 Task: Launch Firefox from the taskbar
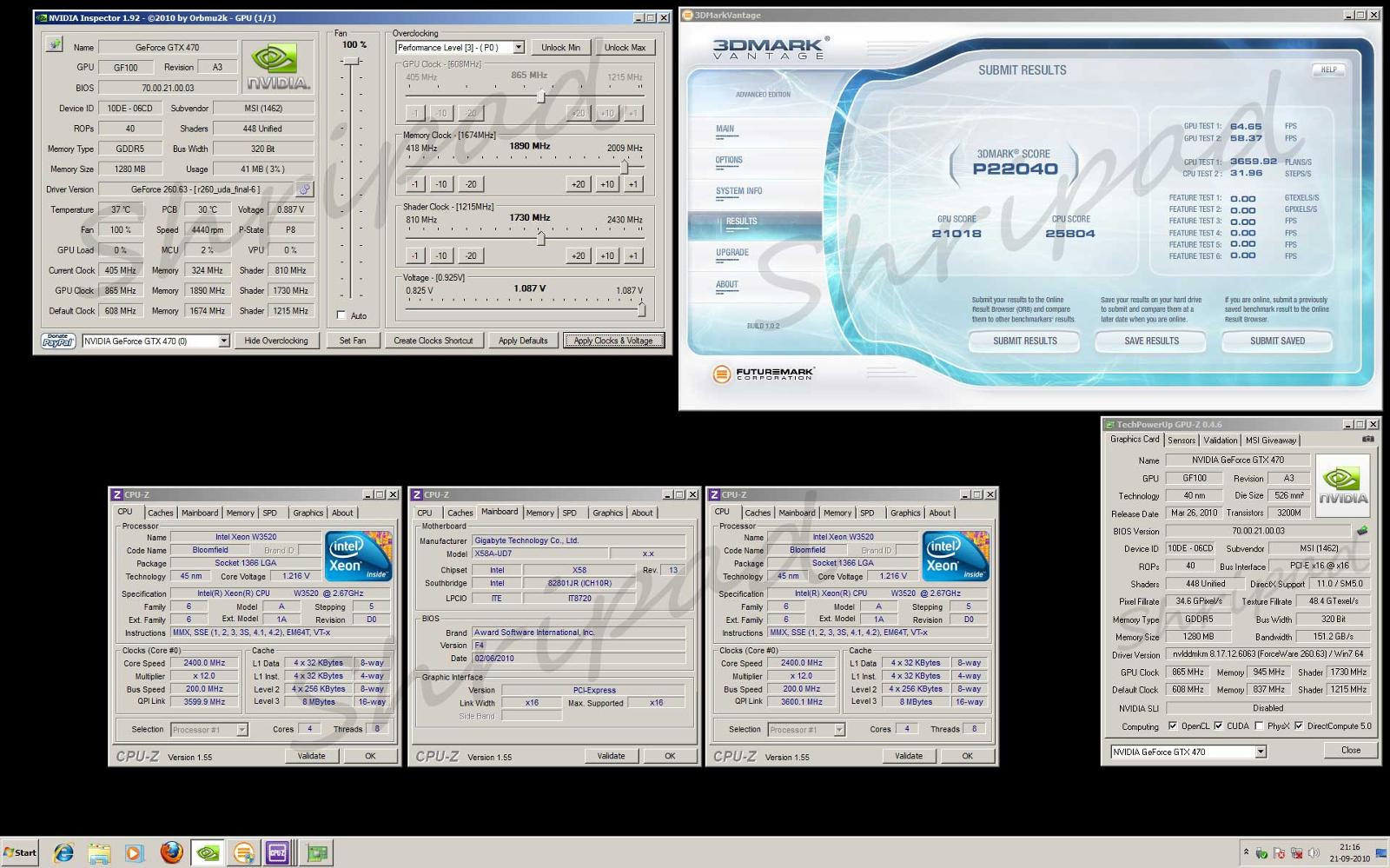click(171, 853)
